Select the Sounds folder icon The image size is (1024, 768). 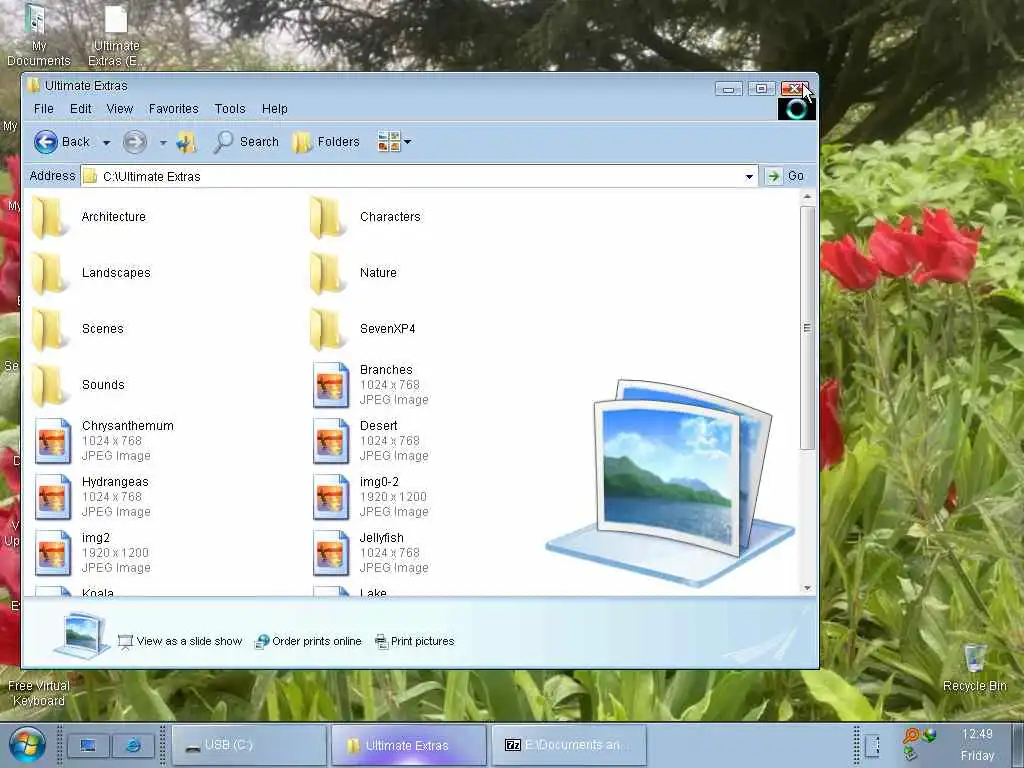(x=50, y=386)
